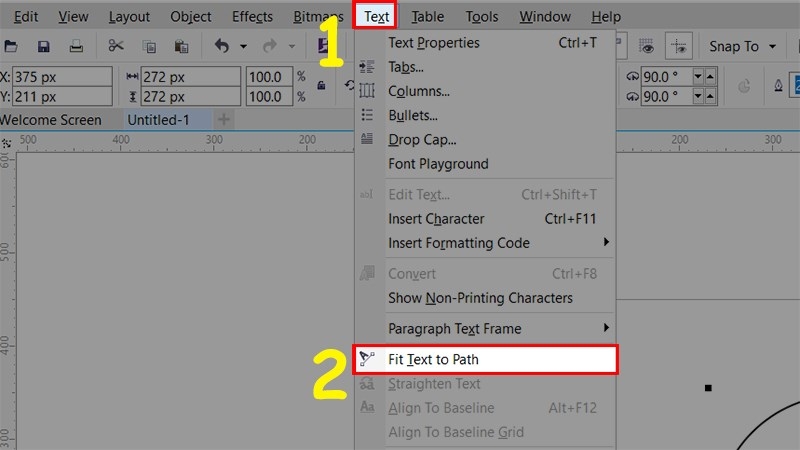The height and width of the screenshot is (450, 800).
Task: Select the Cut scissors icon
Action: pos(116,46)
